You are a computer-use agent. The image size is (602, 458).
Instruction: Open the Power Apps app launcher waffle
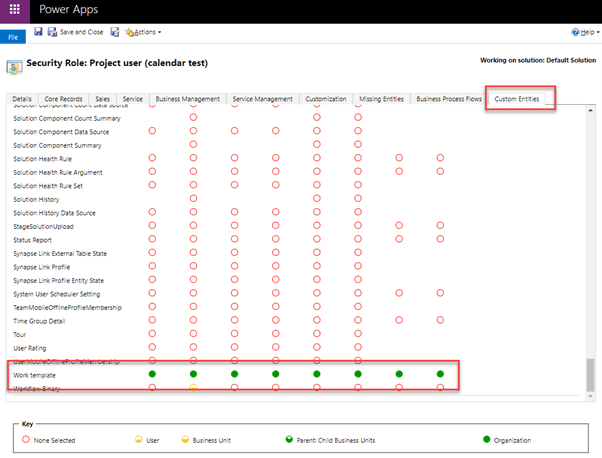[x=15, y=9]
